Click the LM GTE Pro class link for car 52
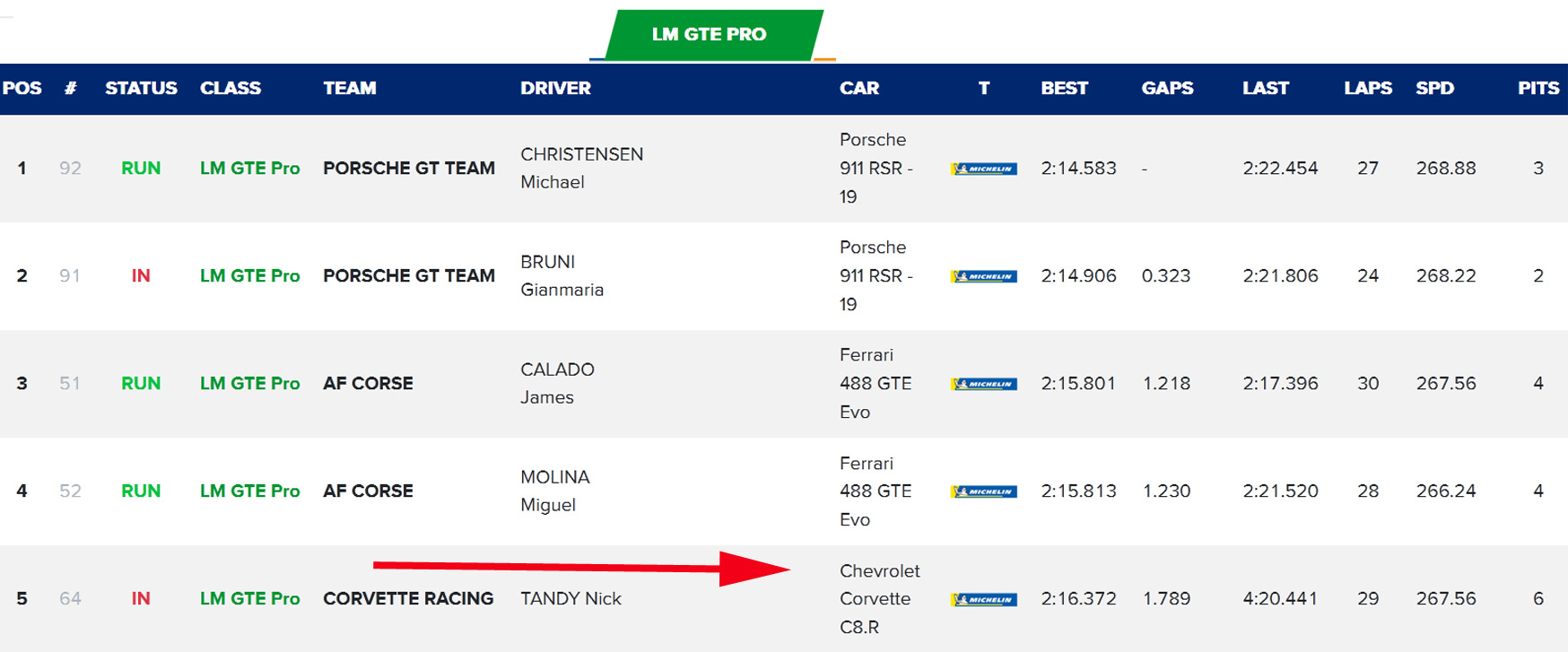 (249, 491)
